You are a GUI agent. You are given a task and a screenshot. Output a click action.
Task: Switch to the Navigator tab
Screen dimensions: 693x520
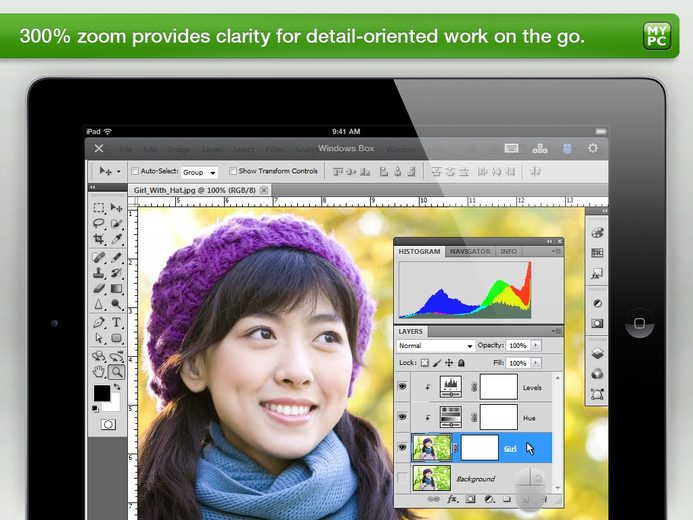point(470,251)
